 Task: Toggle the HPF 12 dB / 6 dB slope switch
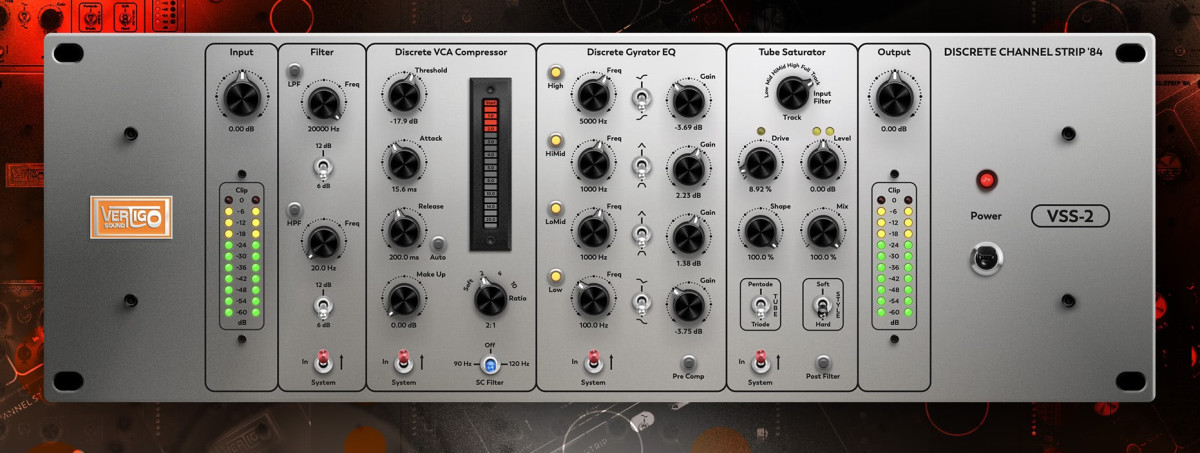322,306
